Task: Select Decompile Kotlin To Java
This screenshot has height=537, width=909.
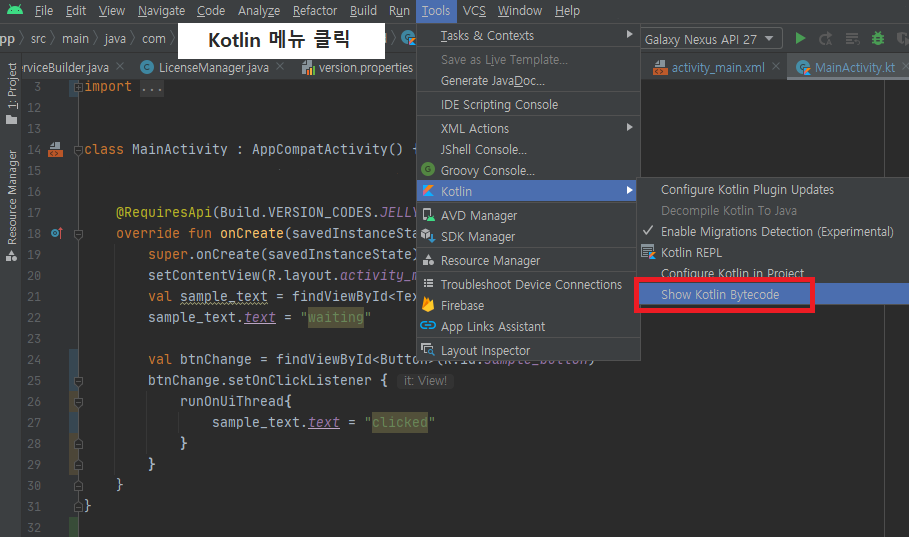Action: click(729, 211)
